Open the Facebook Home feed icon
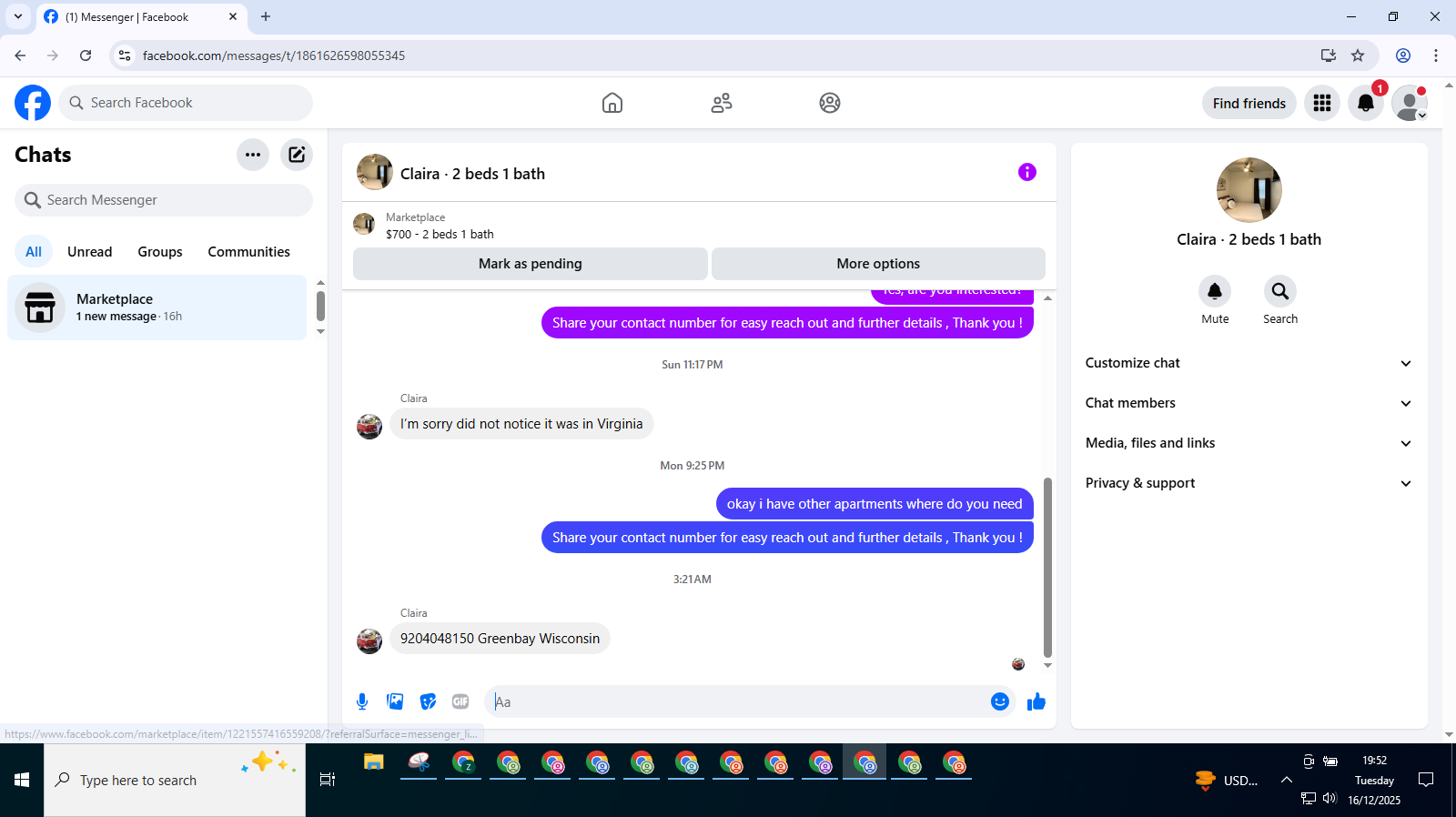 tap(612, 103)
